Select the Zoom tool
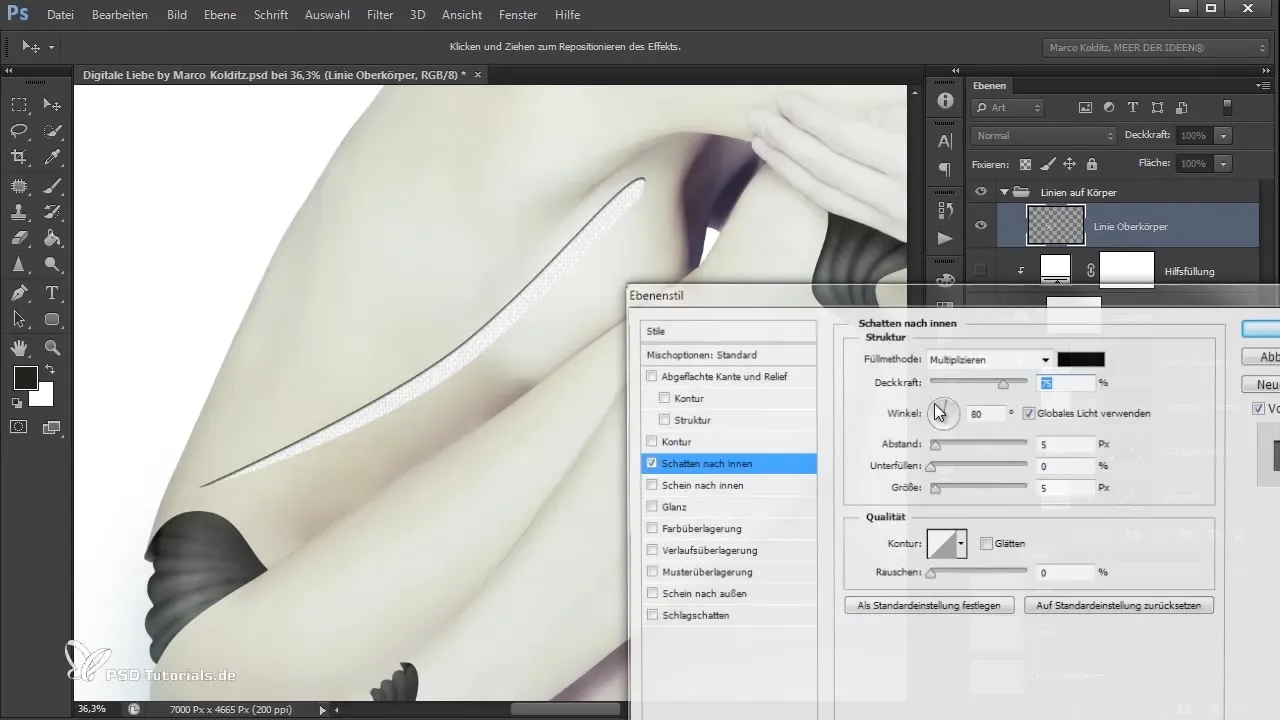 click(52, 348)
